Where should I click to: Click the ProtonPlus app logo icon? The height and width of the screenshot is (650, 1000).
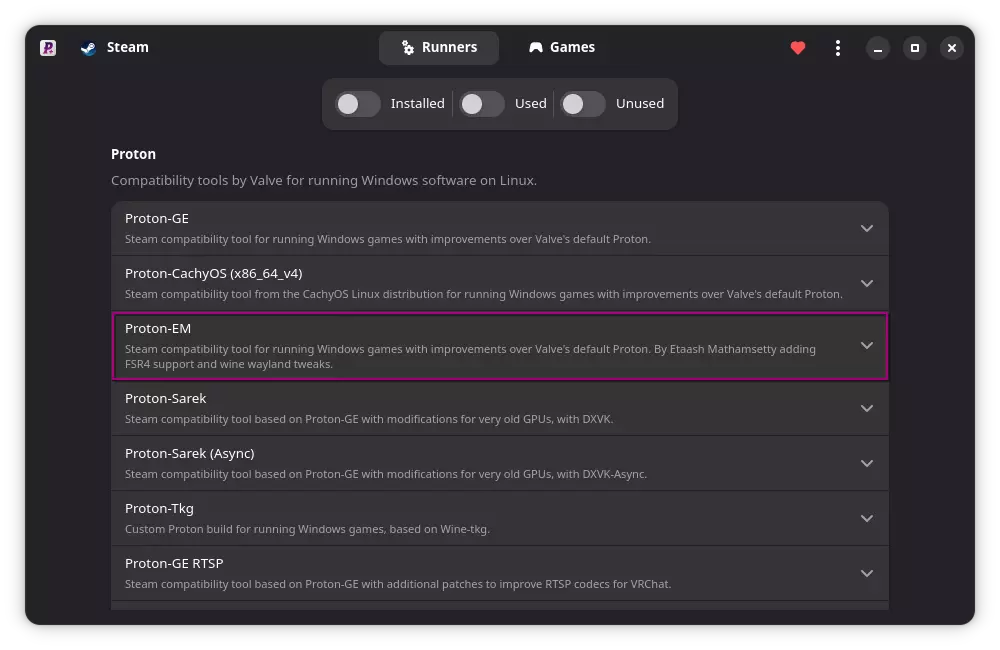48,48
